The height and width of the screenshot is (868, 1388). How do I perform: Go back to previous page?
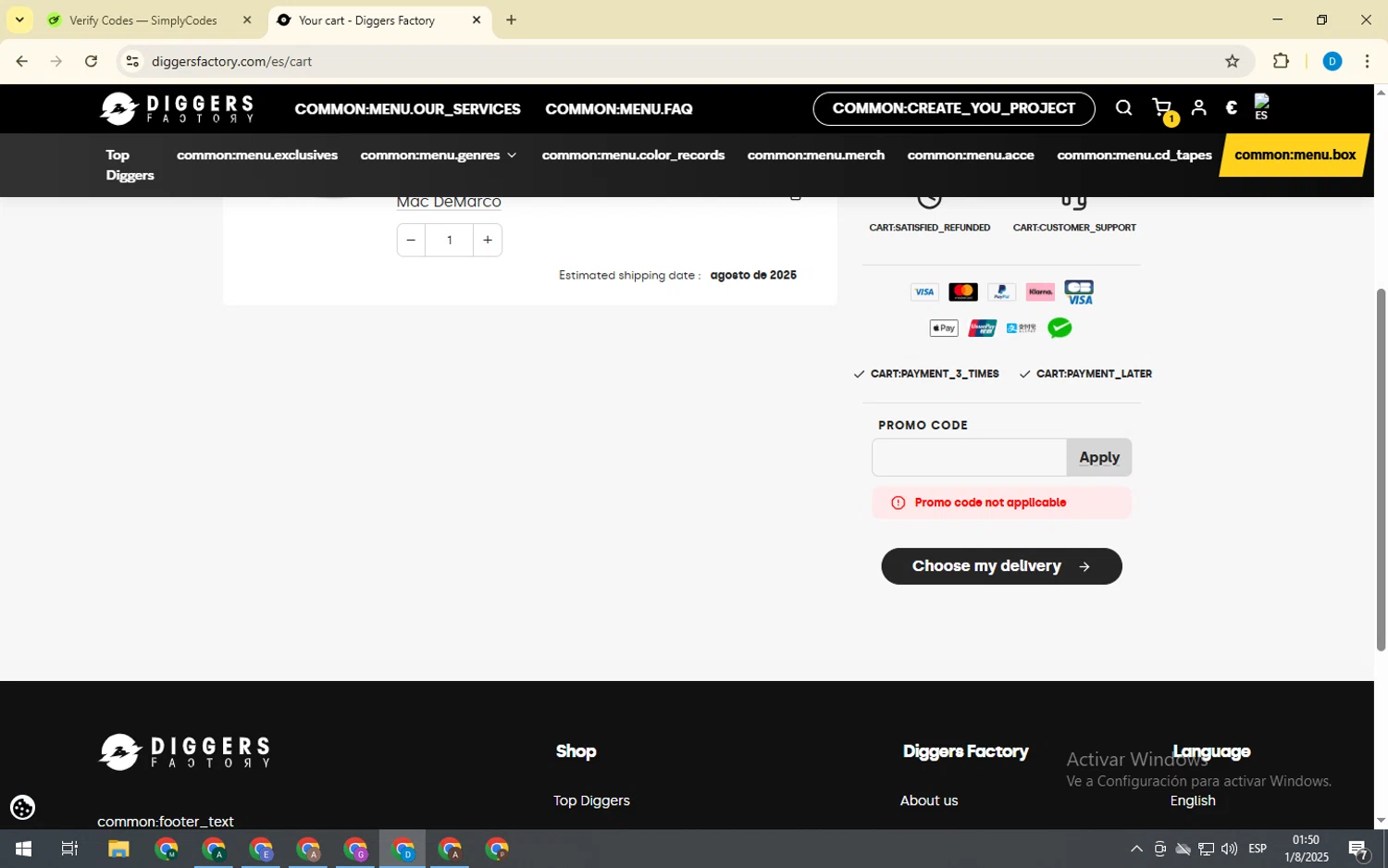point(21,61)
